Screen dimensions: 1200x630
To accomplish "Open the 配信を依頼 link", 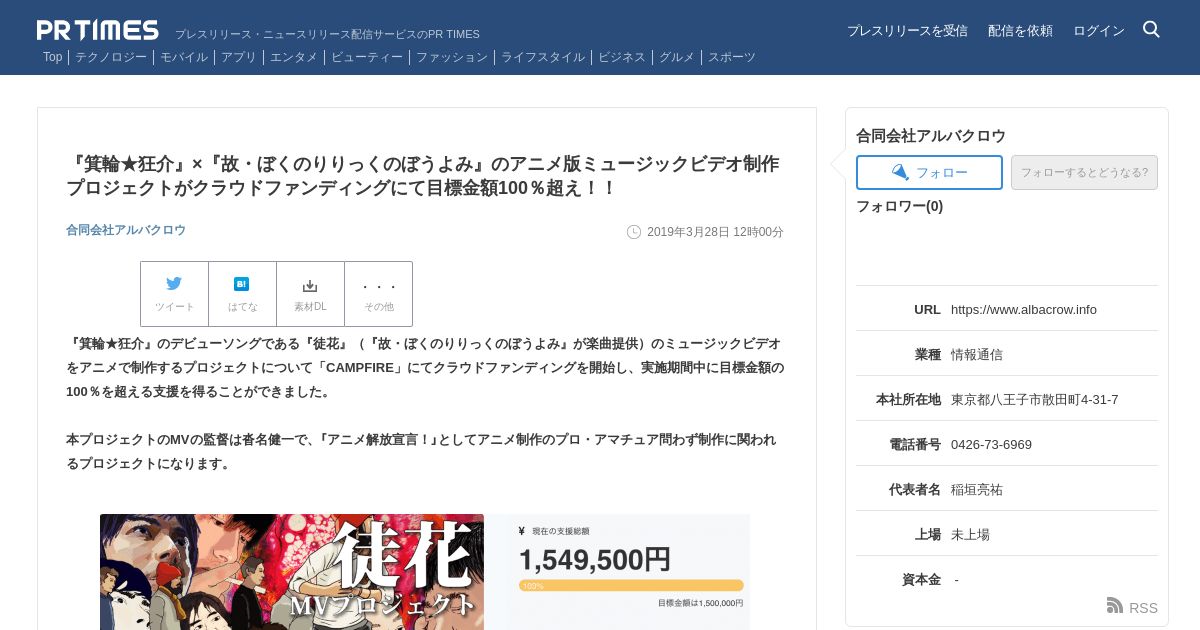I will [1020, 31].
